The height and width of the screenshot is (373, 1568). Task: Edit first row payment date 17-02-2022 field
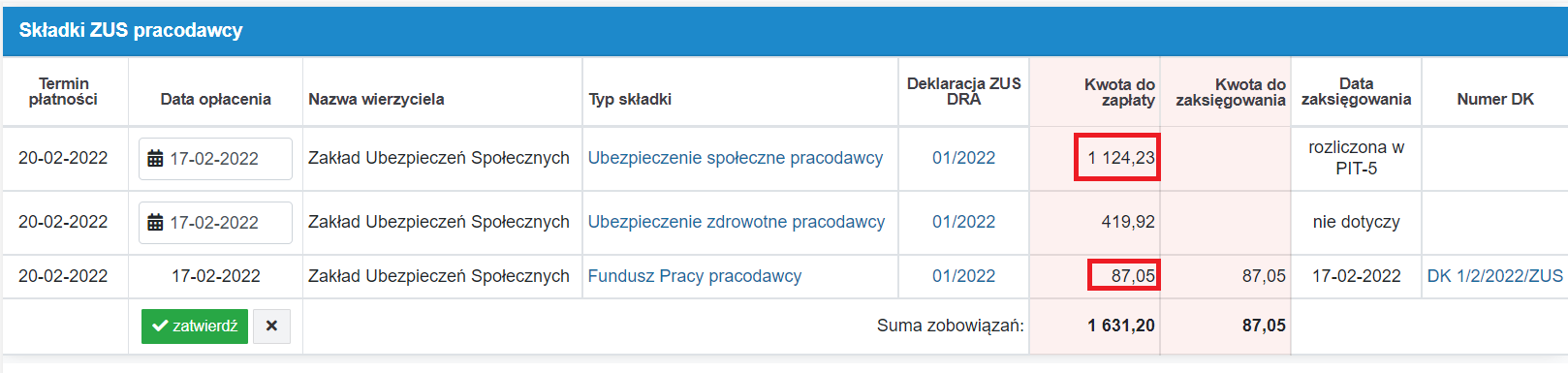(x=215, y=159)
